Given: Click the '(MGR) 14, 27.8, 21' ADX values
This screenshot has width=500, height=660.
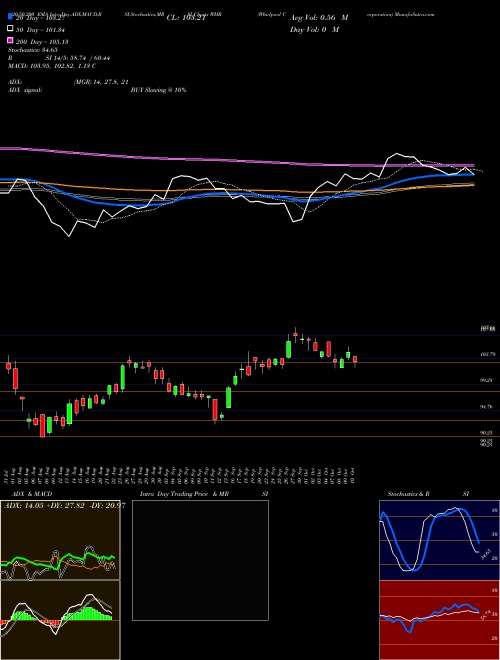Looking at the screenshot, I should pyautogui.click(x=101, y=82).
